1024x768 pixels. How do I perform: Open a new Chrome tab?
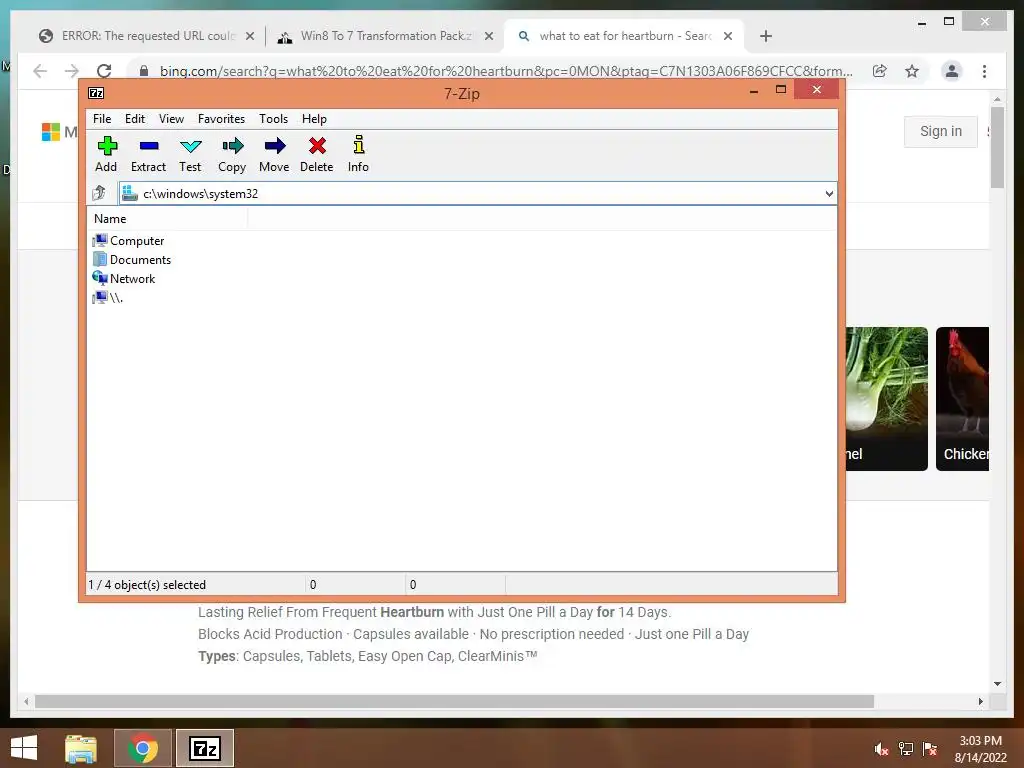click(766, 36)
